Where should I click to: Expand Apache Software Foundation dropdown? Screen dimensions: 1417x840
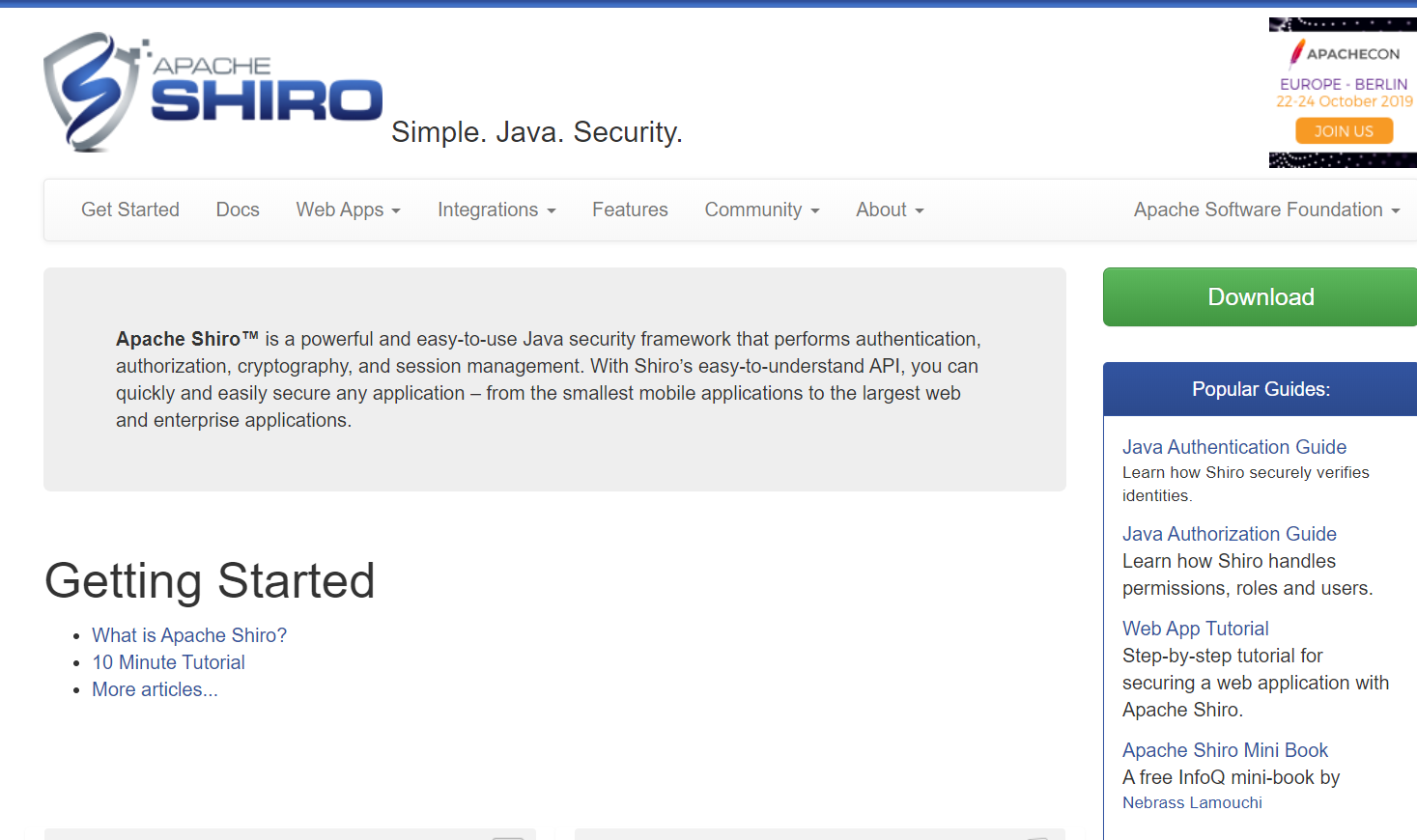[1266, 210]
